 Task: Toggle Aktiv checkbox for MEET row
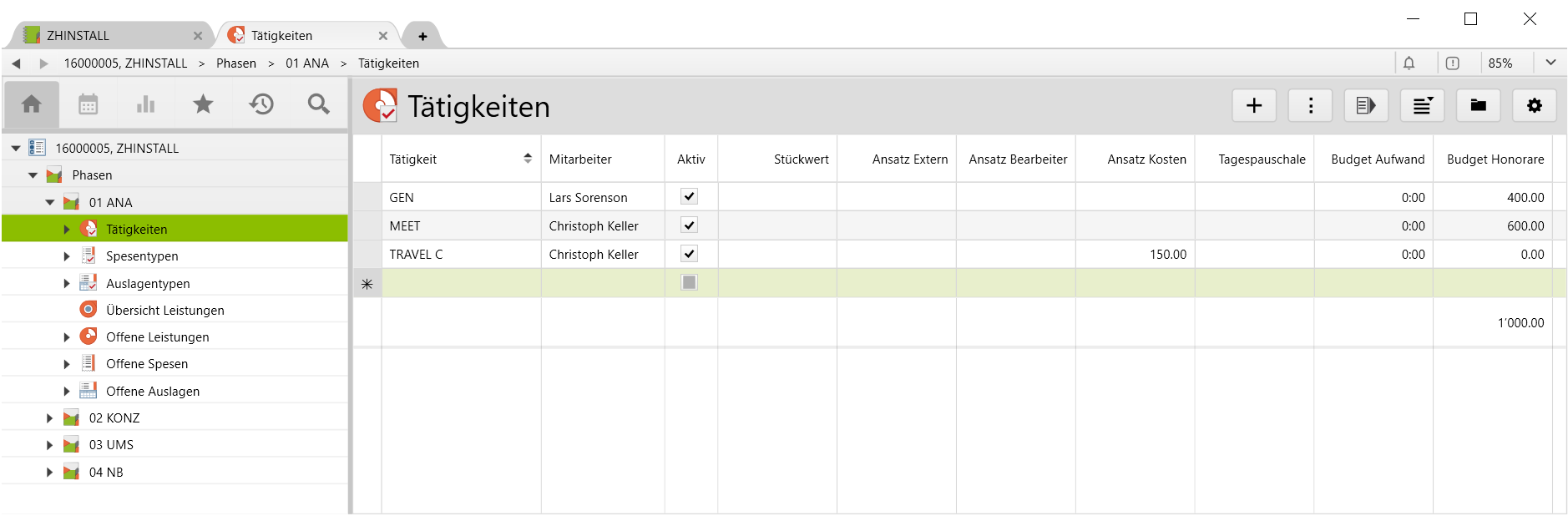pos(689,225)
